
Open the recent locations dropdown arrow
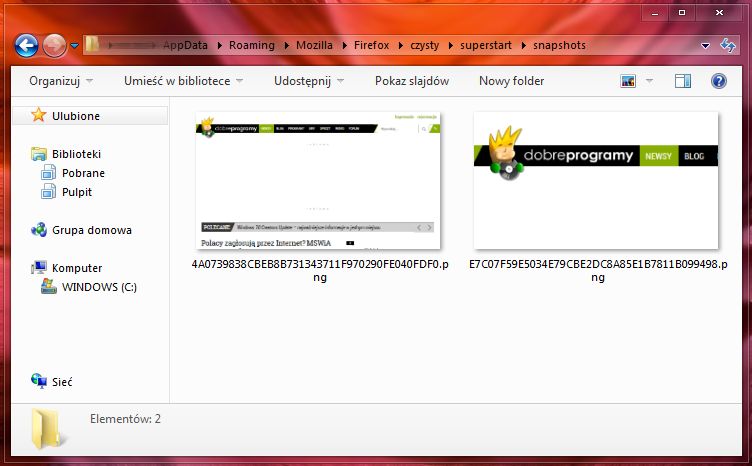(x=74, y=46)
